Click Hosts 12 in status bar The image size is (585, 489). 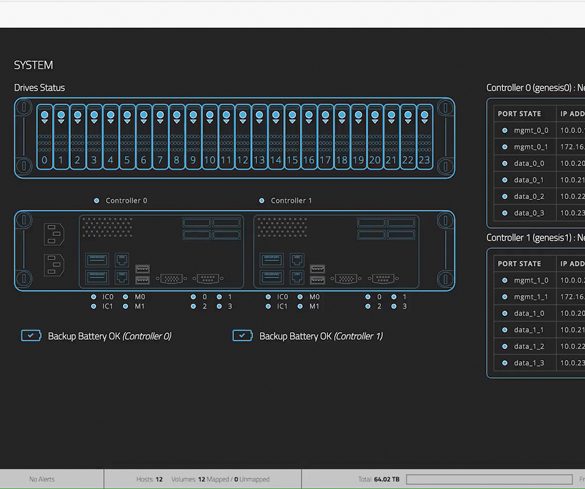(149, 479)
